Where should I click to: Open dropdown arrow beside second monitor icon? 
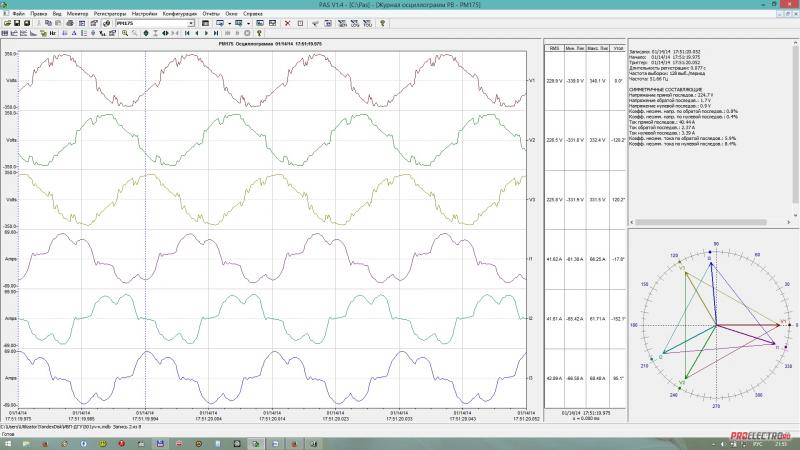[x=248, y=23]
